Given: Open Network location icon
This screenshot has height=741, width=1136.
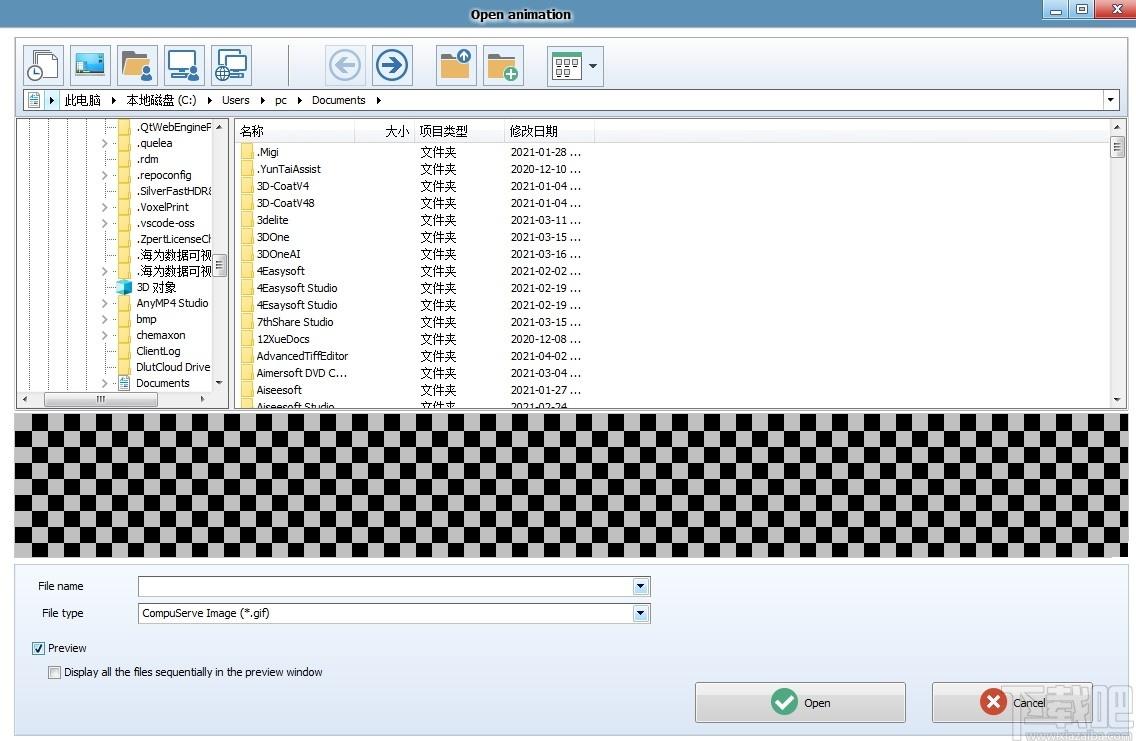Looking at the screenshot, I should (231, 66).
